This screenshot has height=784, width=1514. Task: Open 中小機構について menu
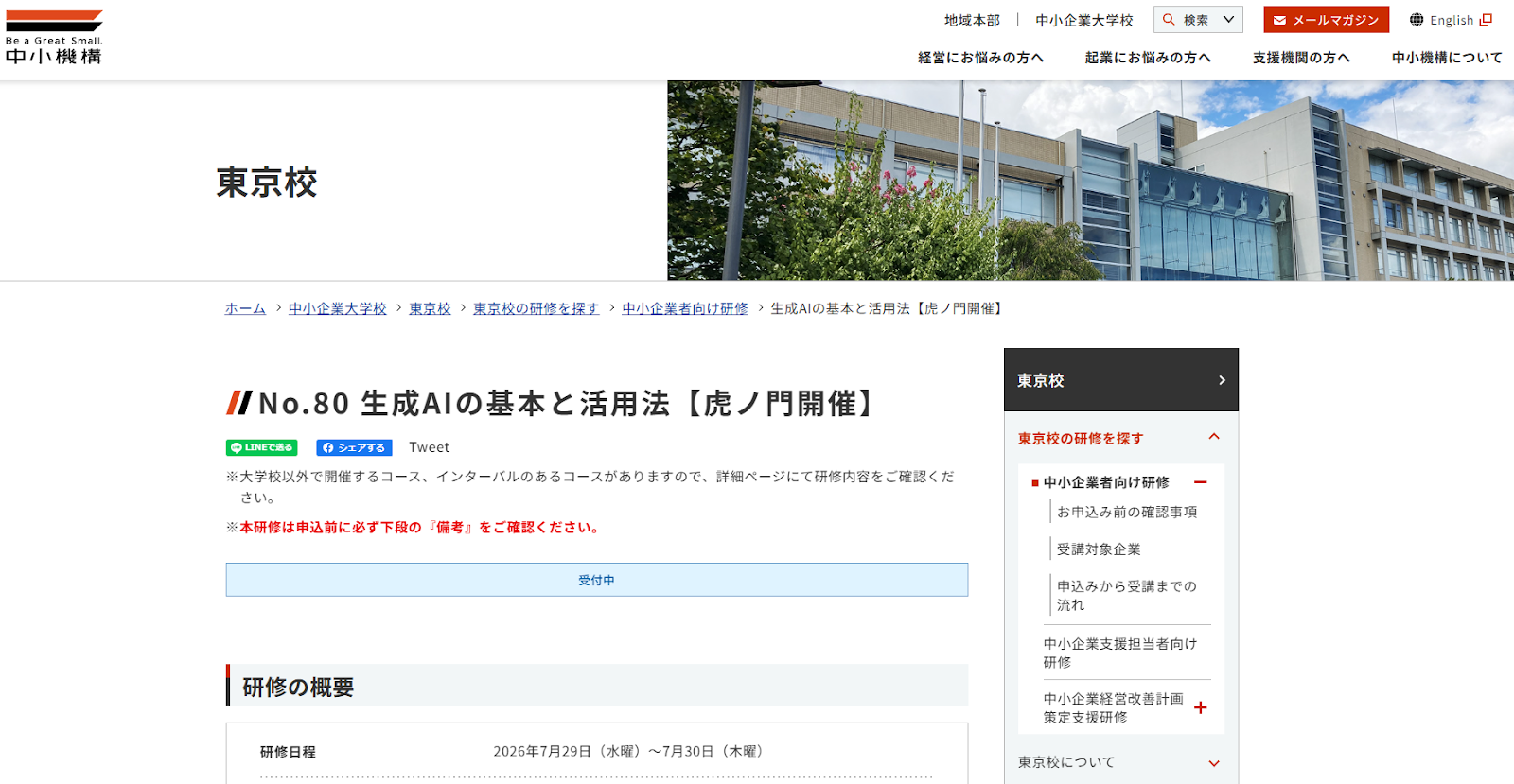click(1447, 58)
